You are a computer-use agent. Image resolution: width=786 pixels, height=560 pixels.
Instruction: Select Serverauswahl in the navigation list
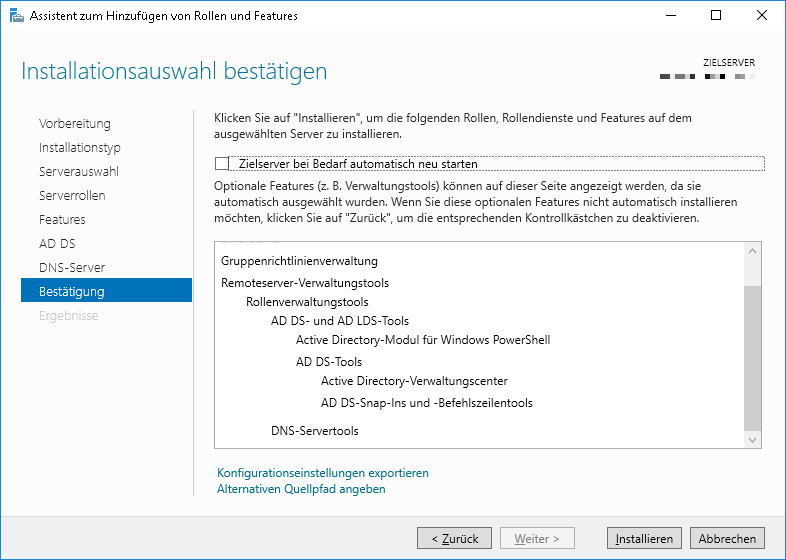point(79,172)
